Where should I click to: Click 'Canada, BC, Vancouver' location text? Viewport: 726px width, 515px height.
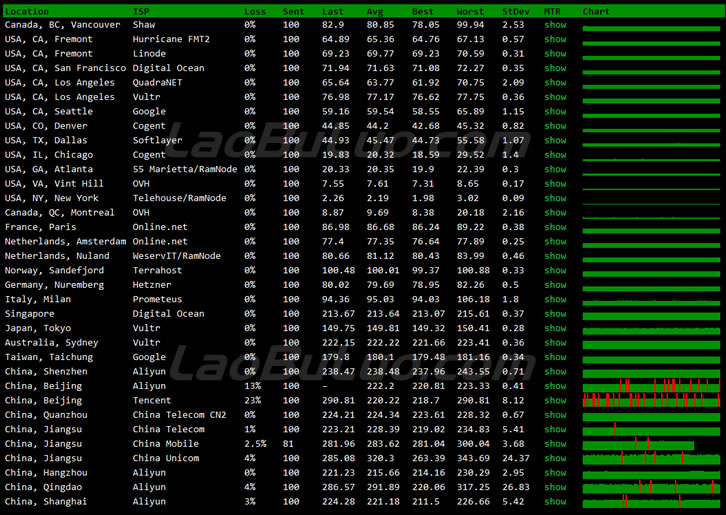63,25
